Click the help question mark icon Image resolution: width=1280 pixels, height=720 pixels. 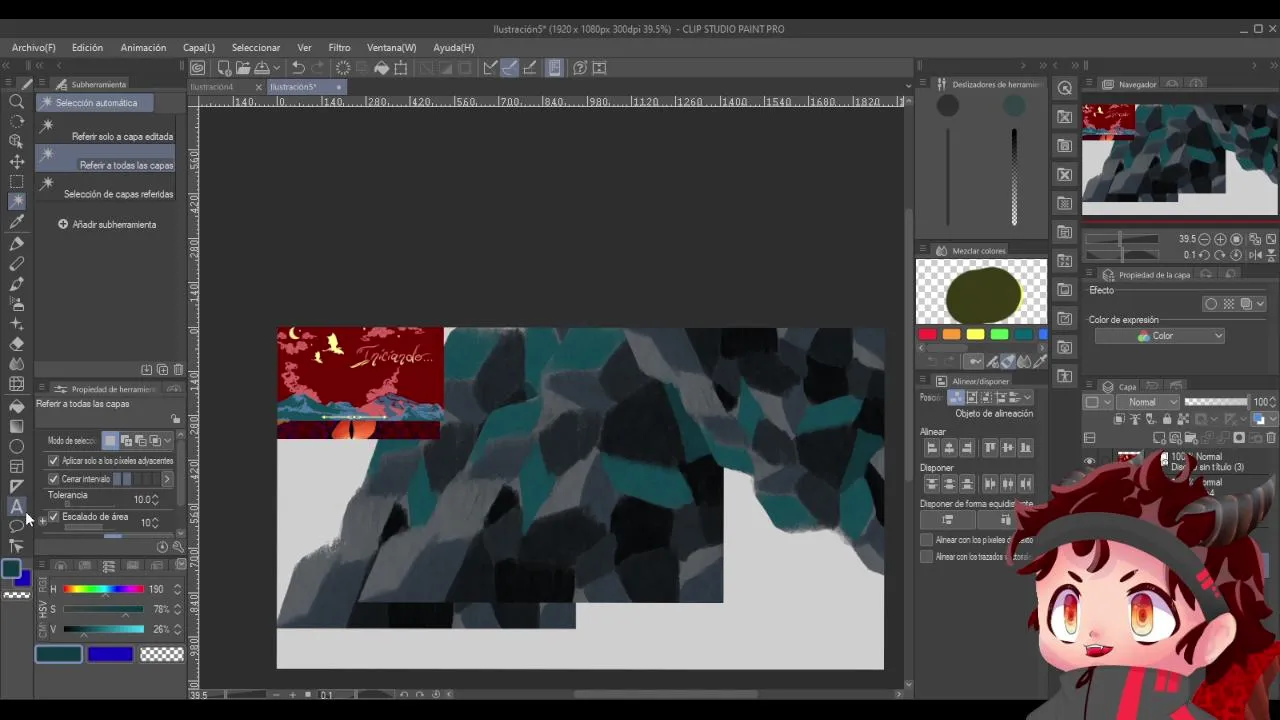point(579,68)
